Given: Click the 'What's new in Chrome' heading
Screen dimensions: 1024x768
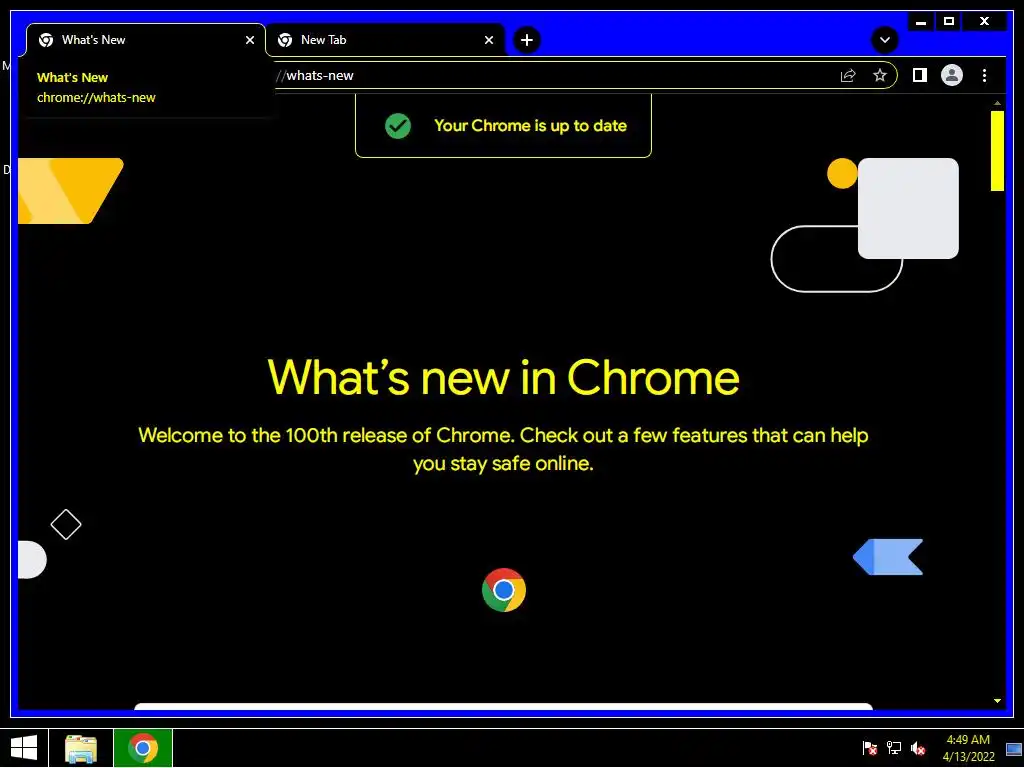Looking at the screenshot, I should click(503, 377).
